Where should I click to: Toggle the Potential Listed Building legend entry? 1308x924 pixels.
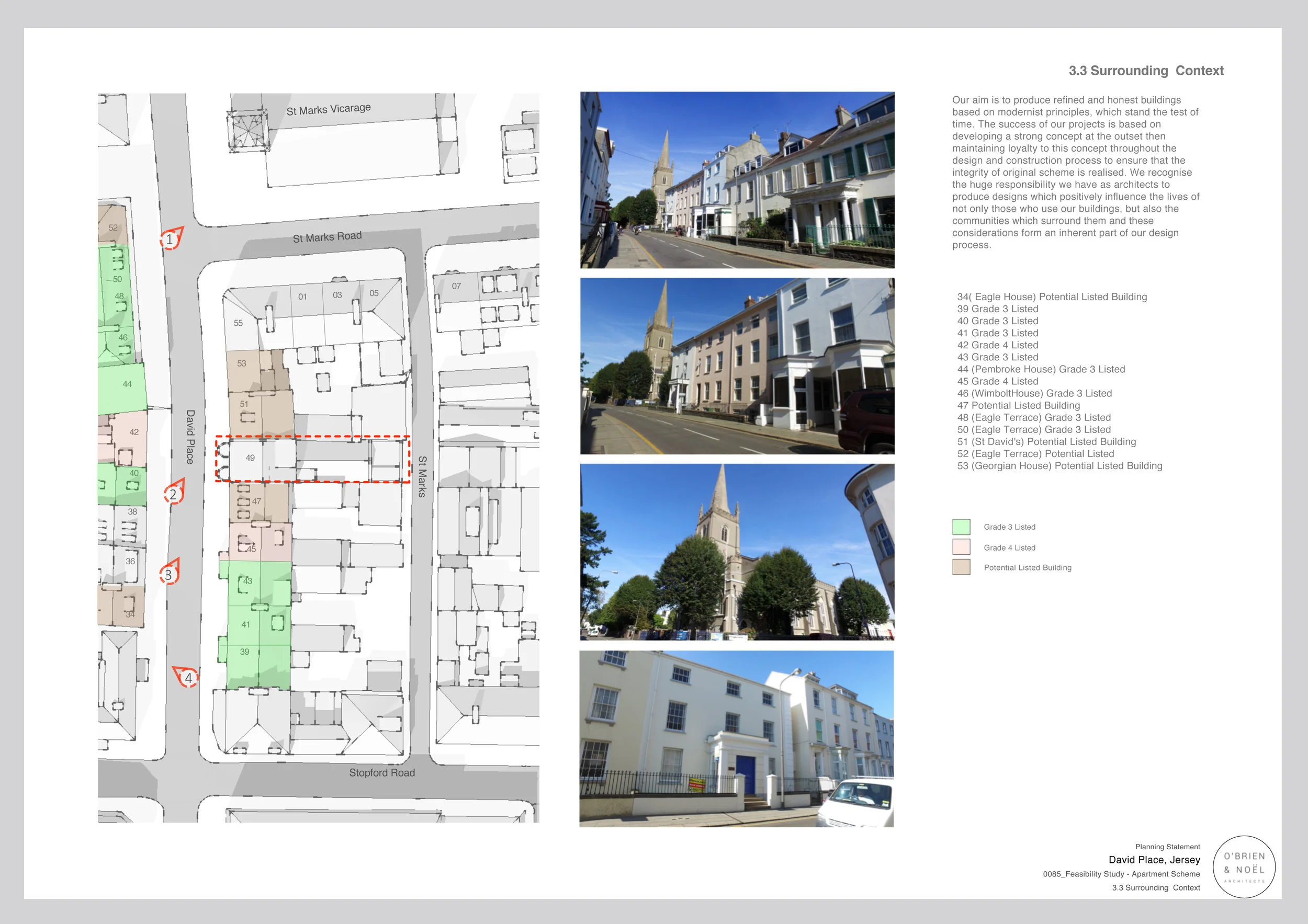tap(1027, 567)
